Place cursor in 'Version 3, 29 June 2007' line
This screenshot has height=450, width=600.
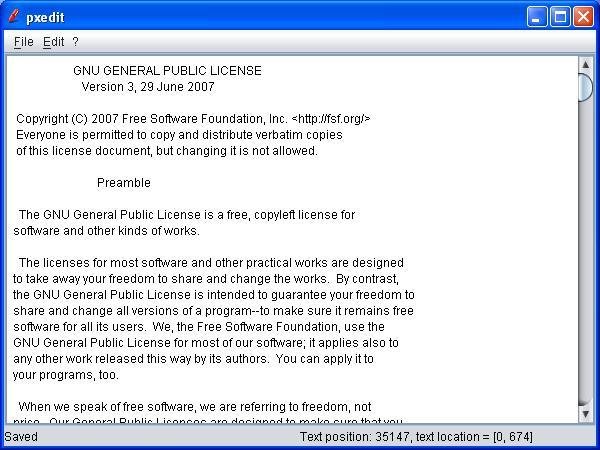tap(148, 86)
